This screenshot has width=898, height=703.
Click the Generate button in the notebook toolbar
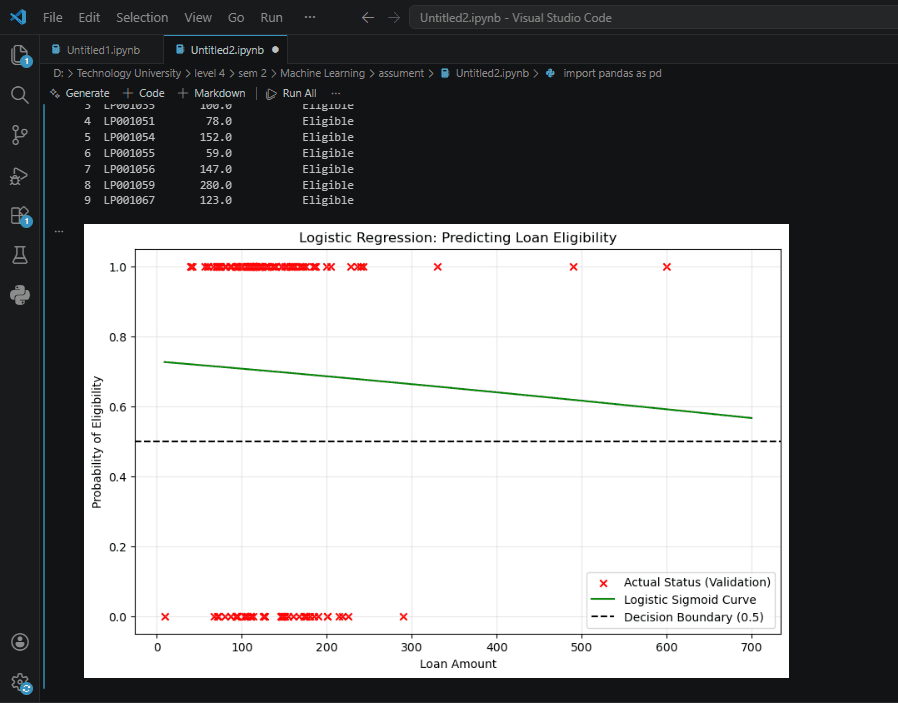click(x=80, y=93)
